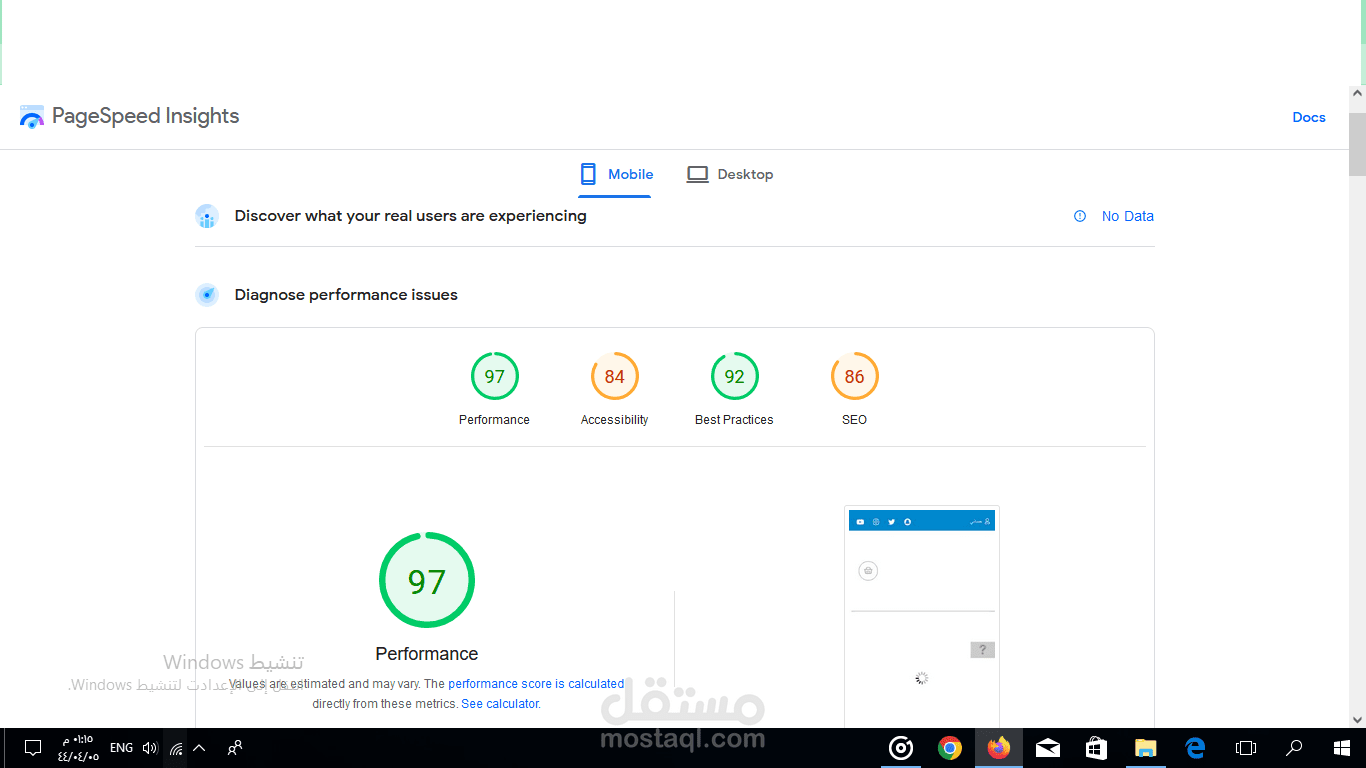Screen dimensions: 1366x768
Task: Switch to Google Chrome in taskbar
Action: (950, 748)
